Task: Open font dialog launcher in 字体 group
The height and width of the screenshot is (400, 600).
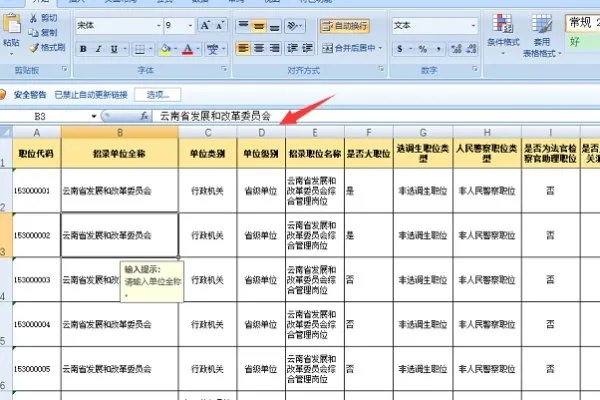Action: (x=224, y=69)
